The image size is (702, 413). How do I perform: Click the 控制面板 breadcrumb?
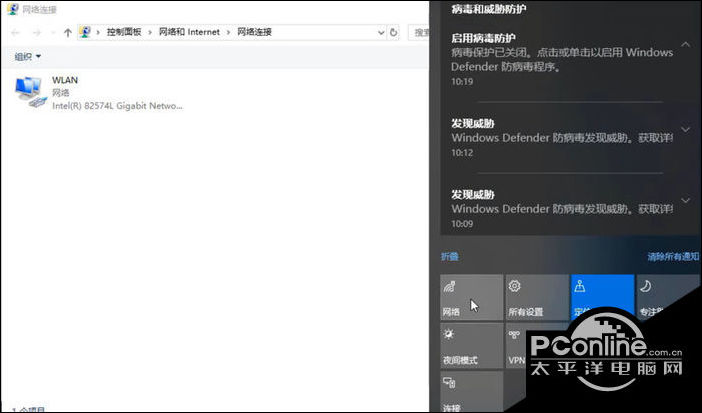point(124,32)
